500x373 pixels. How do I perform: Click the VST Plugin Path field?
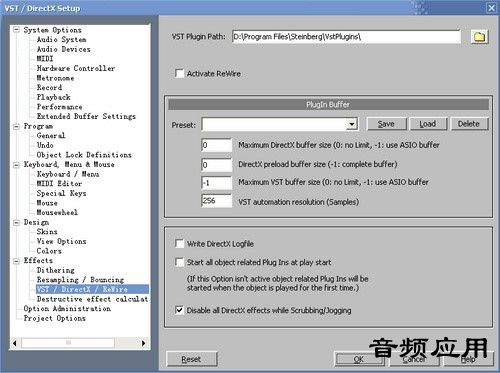346,37
